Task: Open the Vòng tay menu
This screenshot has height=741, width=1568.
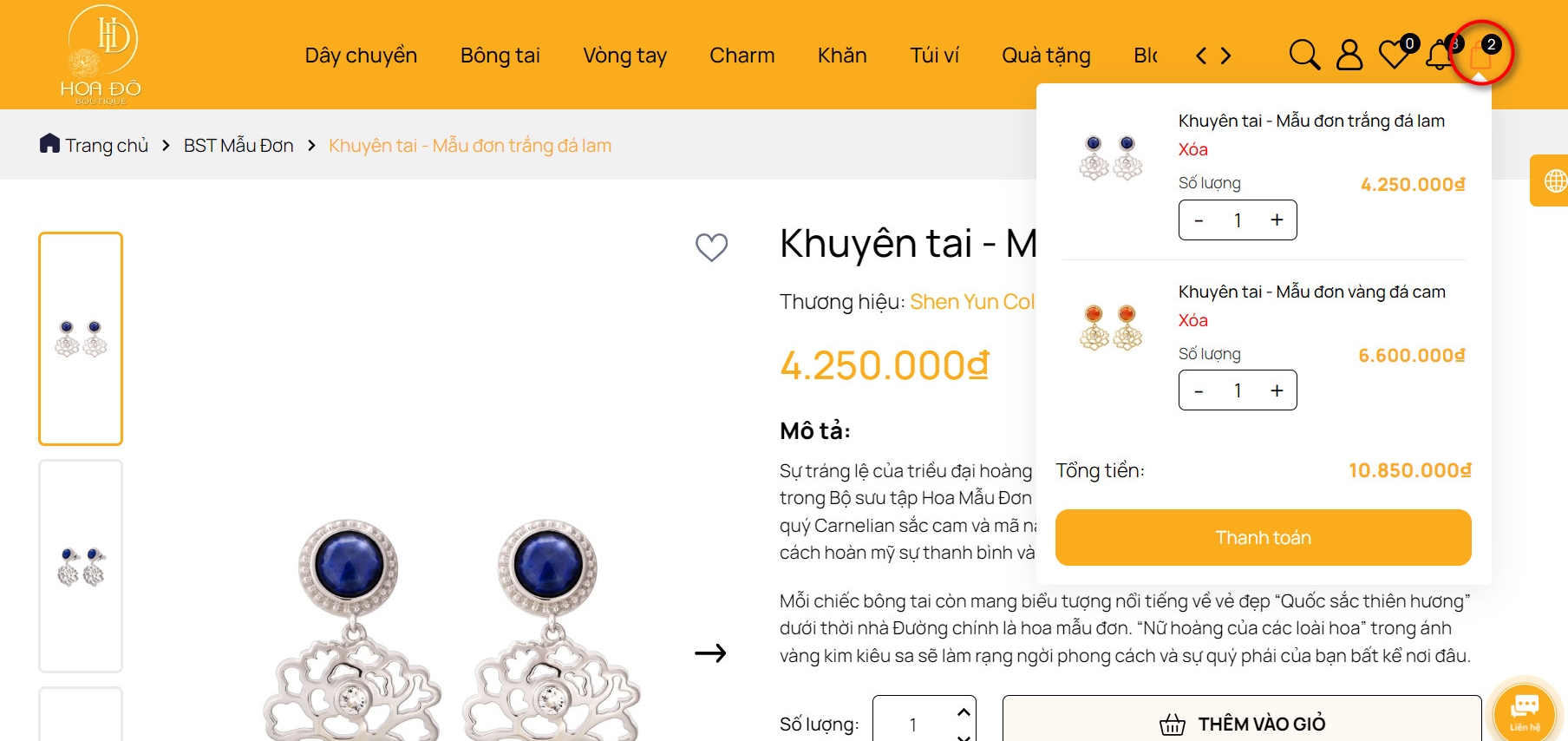Action: 624,56
